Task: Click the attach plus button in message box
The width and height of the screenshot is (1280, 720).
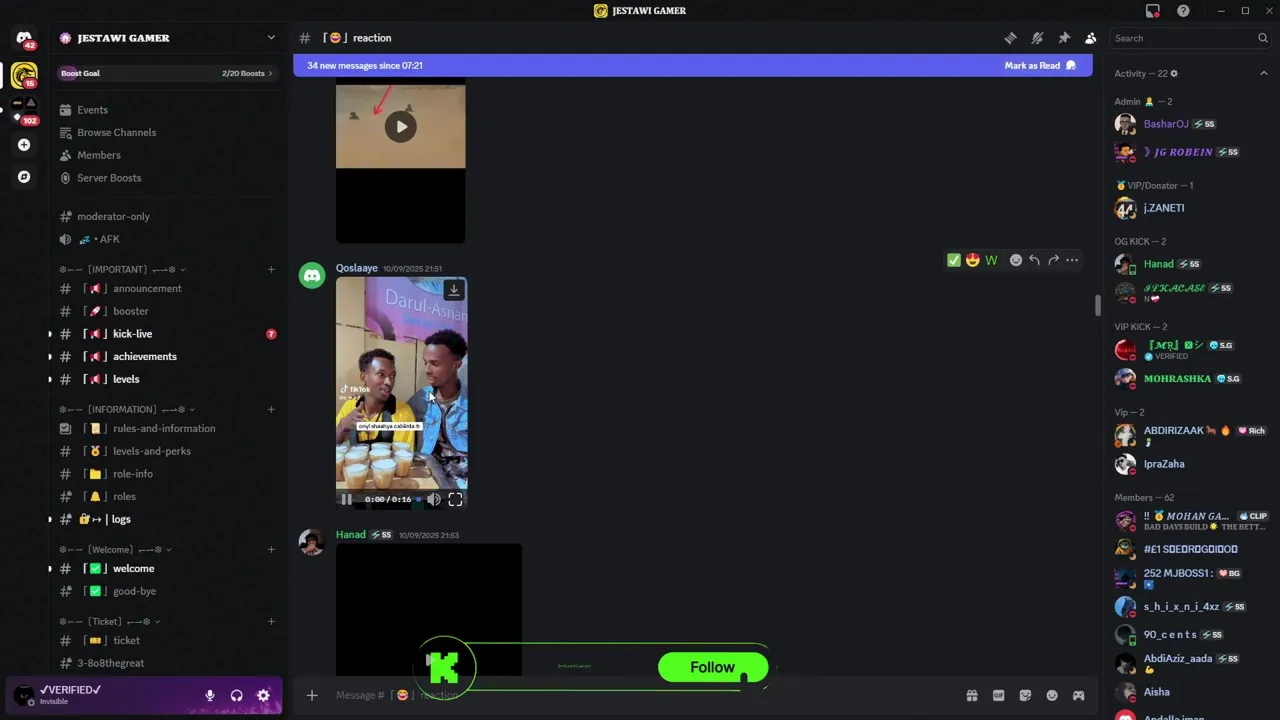Action: 312,695
